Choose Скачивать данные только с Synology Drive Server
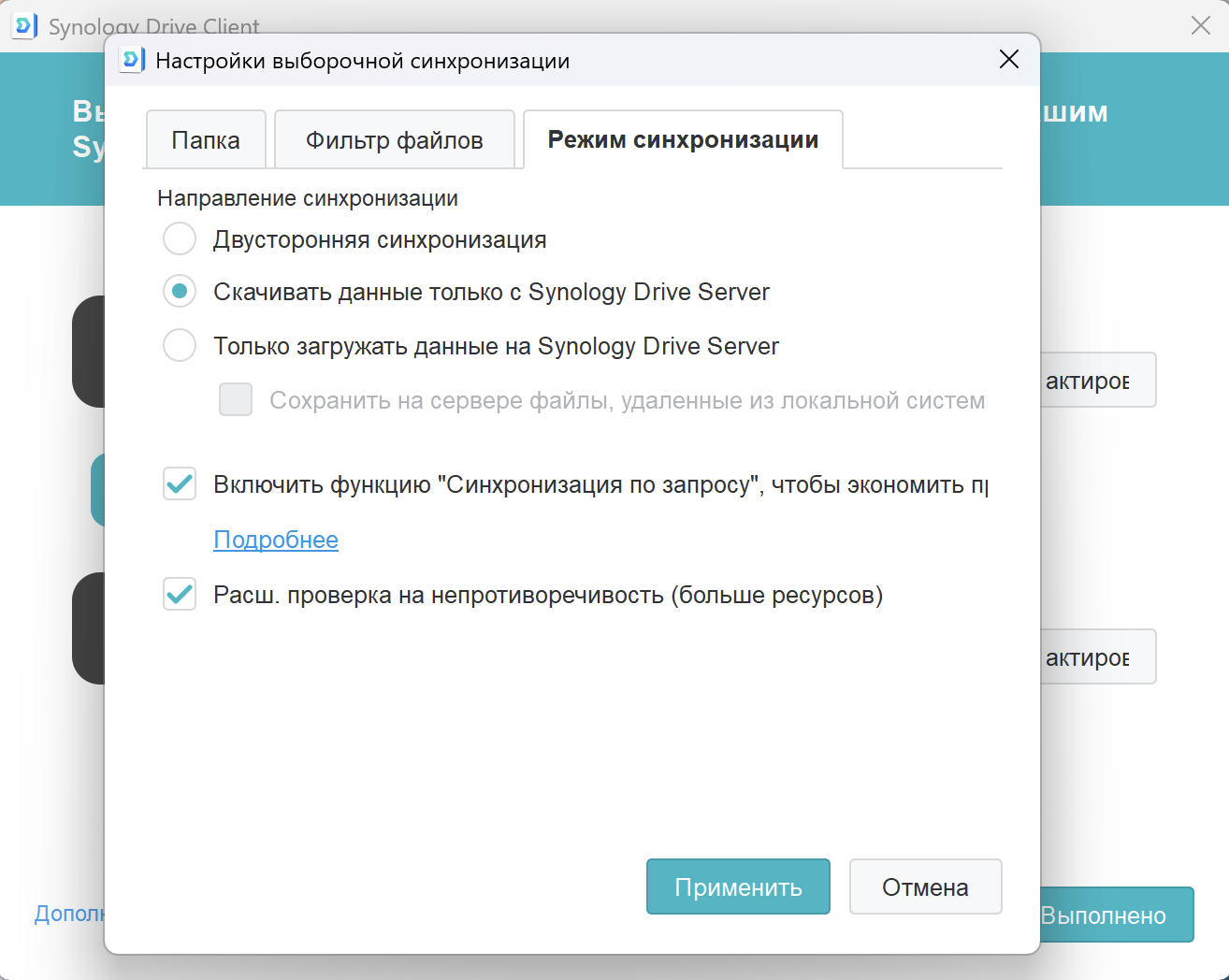Image resolution: width=1229 pixels, height=980 pixels. tap(180, 292)
